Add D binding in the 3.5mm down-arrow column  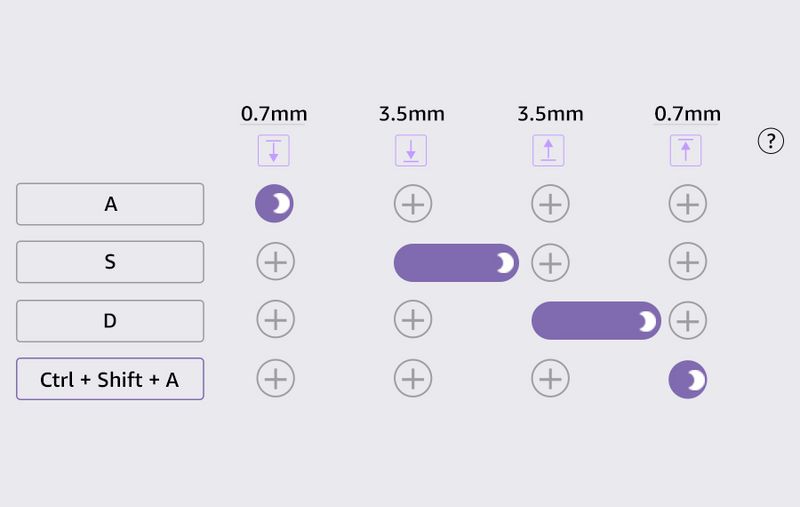(x=413, y=321)
